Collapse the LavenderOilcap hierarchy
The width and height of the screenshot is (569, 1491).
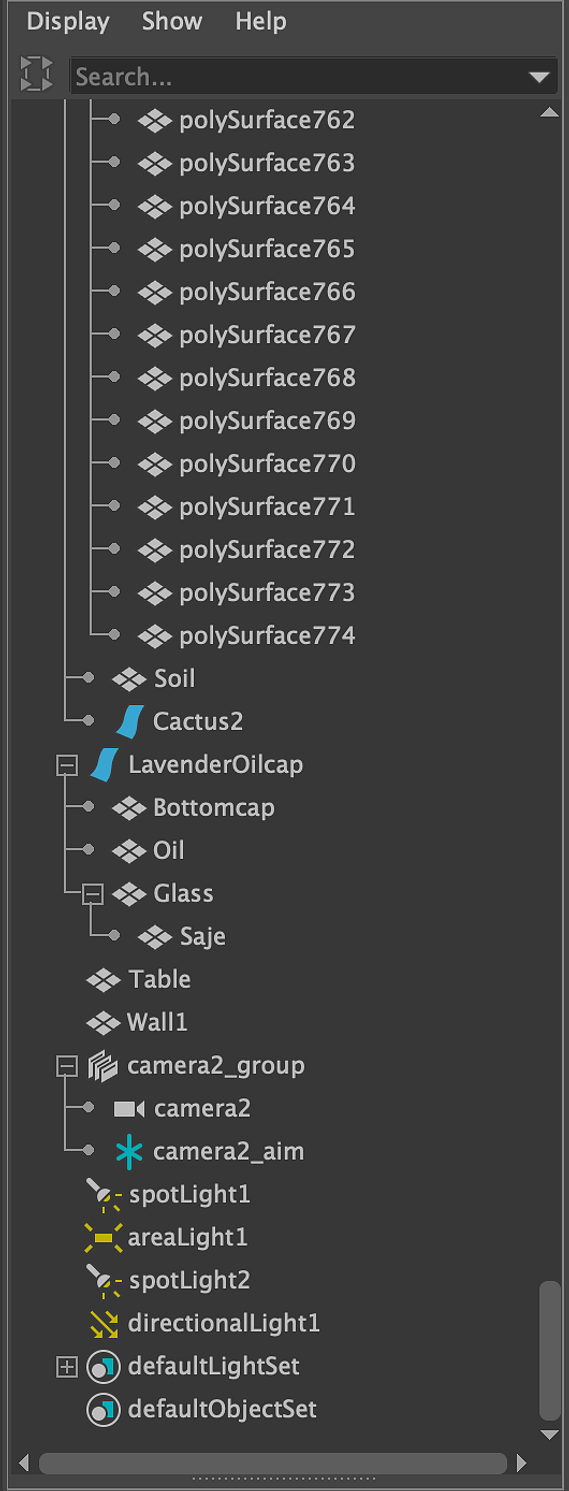click(67, 765)
